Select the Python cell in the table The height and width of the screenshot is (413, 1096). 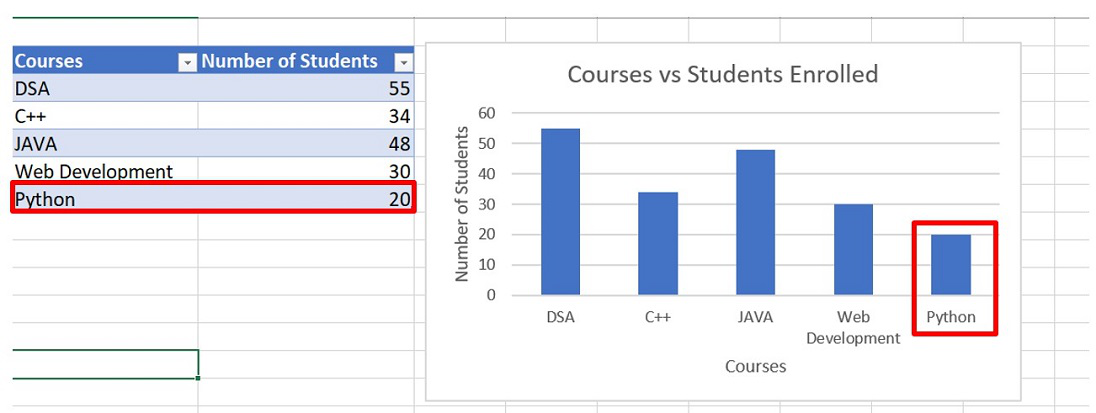point(100,199)
